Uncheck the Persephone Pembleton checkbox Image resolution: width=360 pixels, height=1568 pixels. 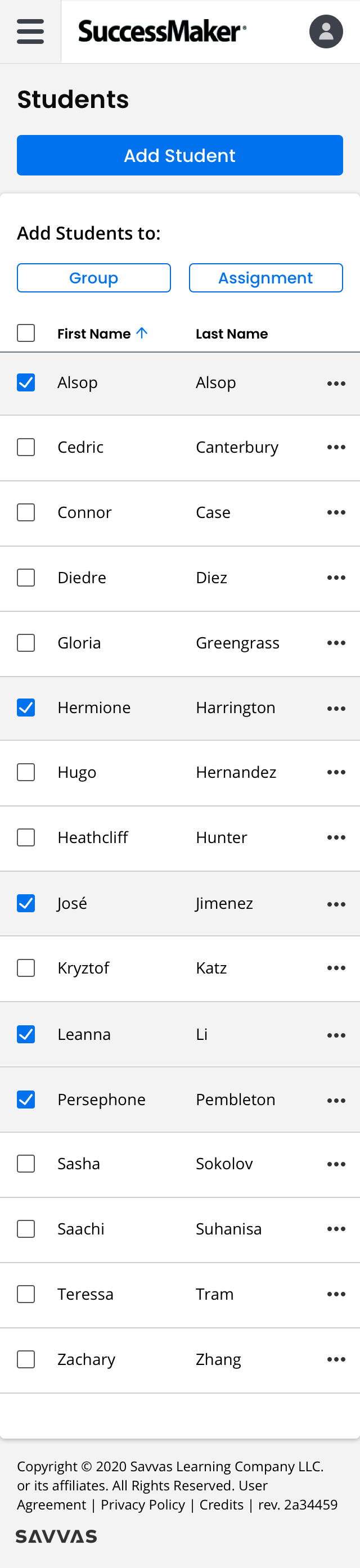(25, 1100)
